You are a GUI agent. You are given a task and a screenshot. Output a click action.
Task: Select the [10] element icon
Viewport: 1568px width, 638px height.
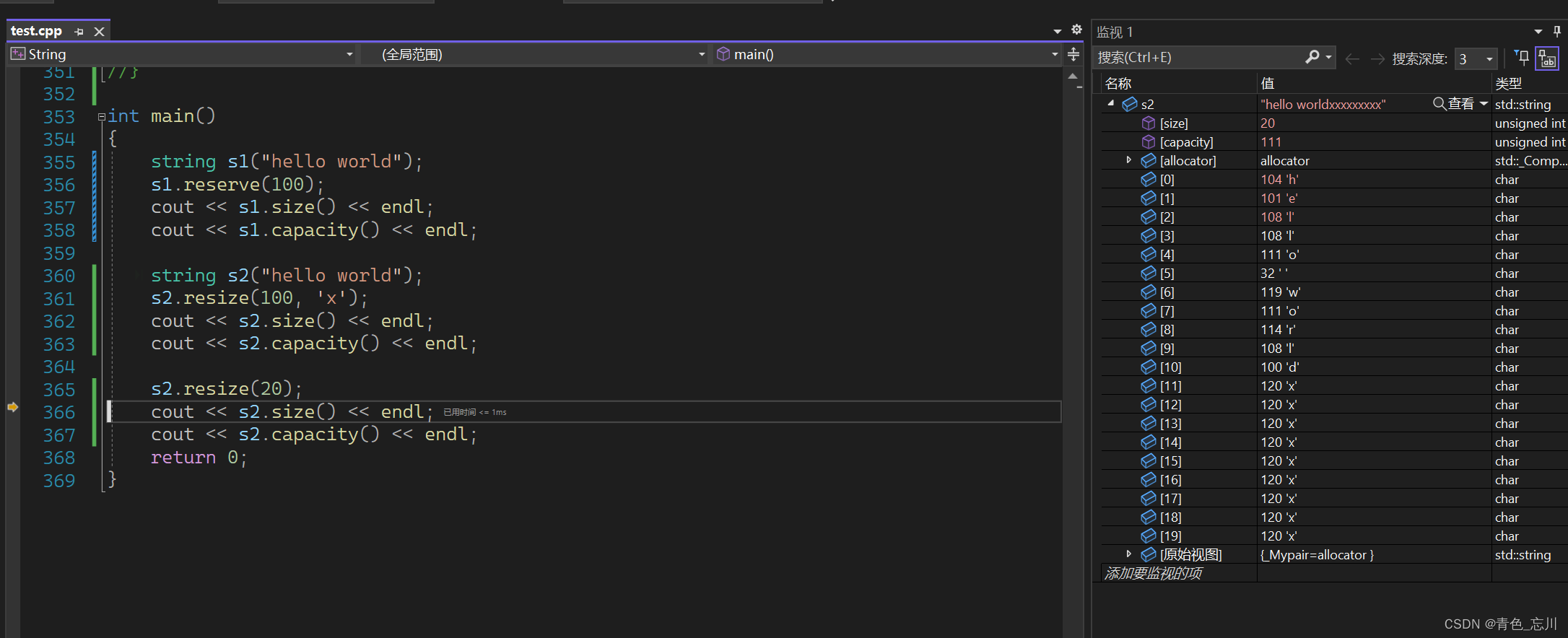pos(1148,367)
